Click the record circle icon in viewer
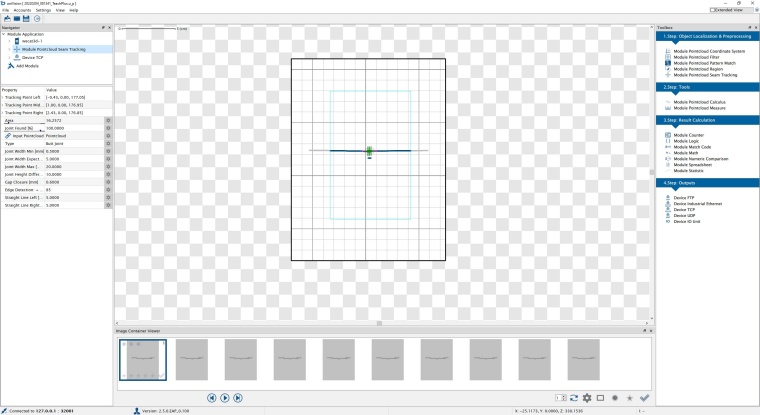 pyautogui.click(x=615, y=398)
